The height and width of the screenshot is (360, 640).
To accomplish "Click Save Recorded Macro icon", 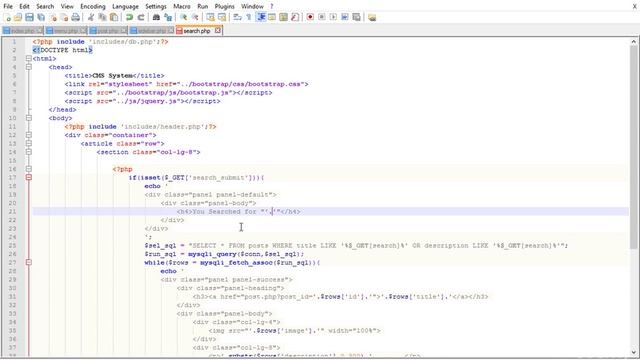I will tap(356, 17).
